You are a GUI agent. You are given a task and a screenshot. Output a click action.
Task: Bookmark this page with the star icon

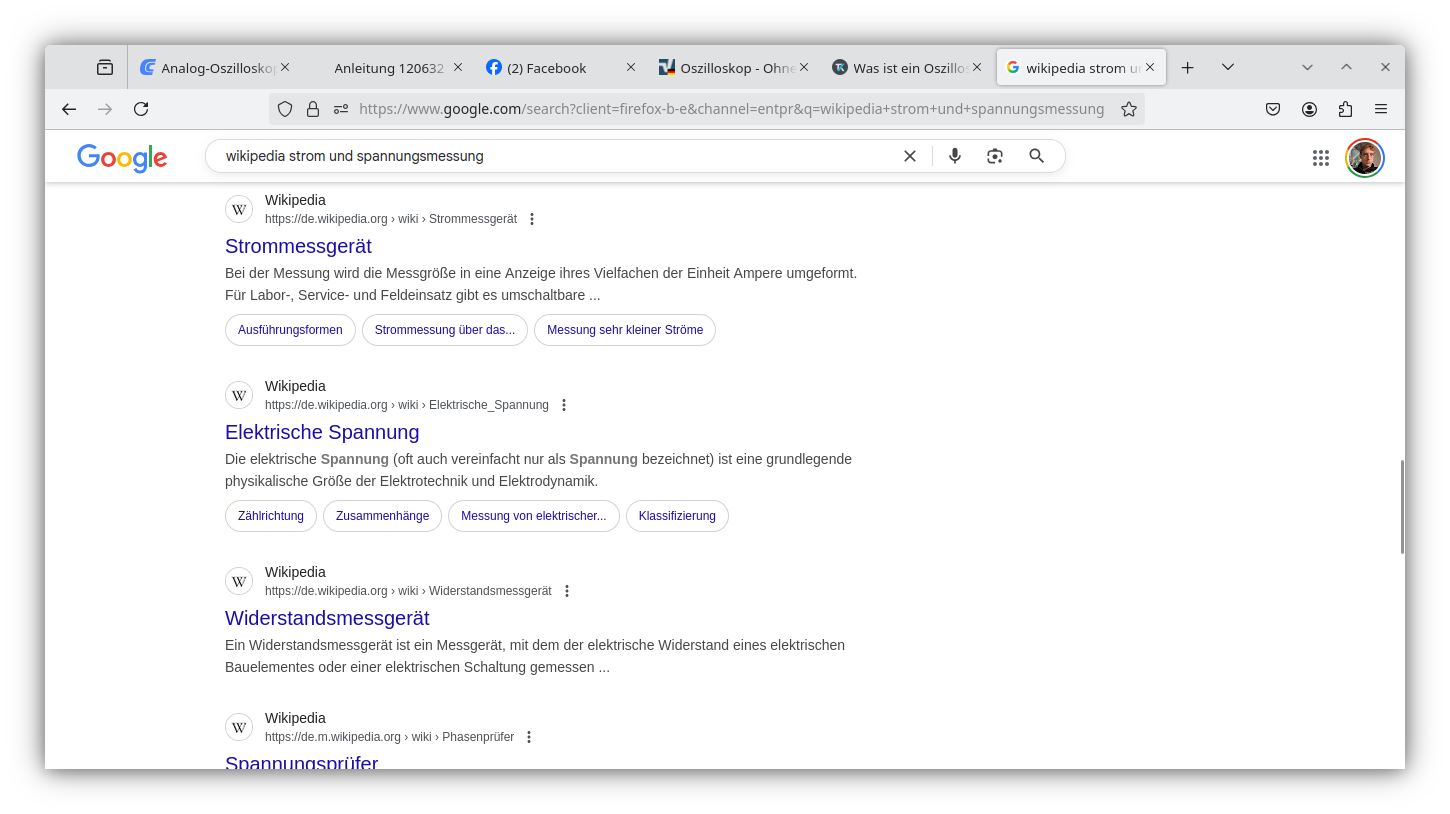click(x=1129, y=109)
